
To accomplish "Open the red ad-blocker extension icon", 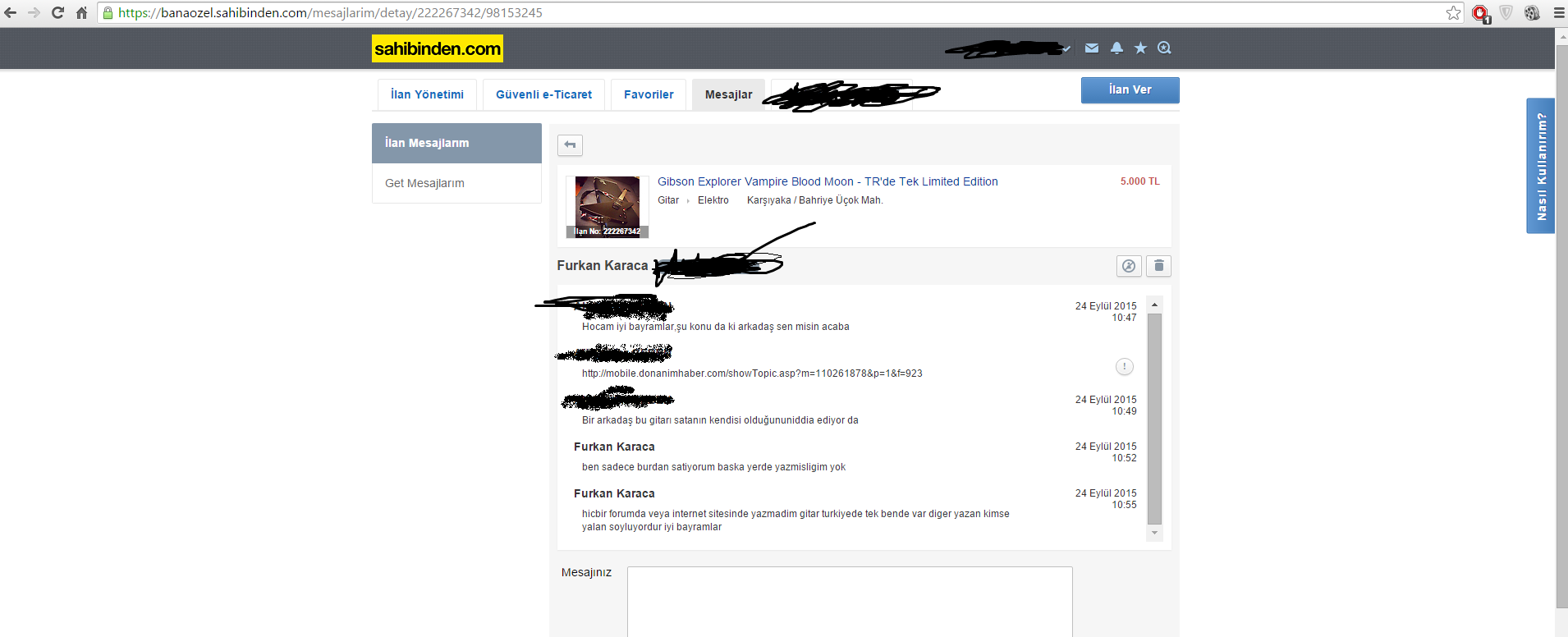I will 1480,13.
